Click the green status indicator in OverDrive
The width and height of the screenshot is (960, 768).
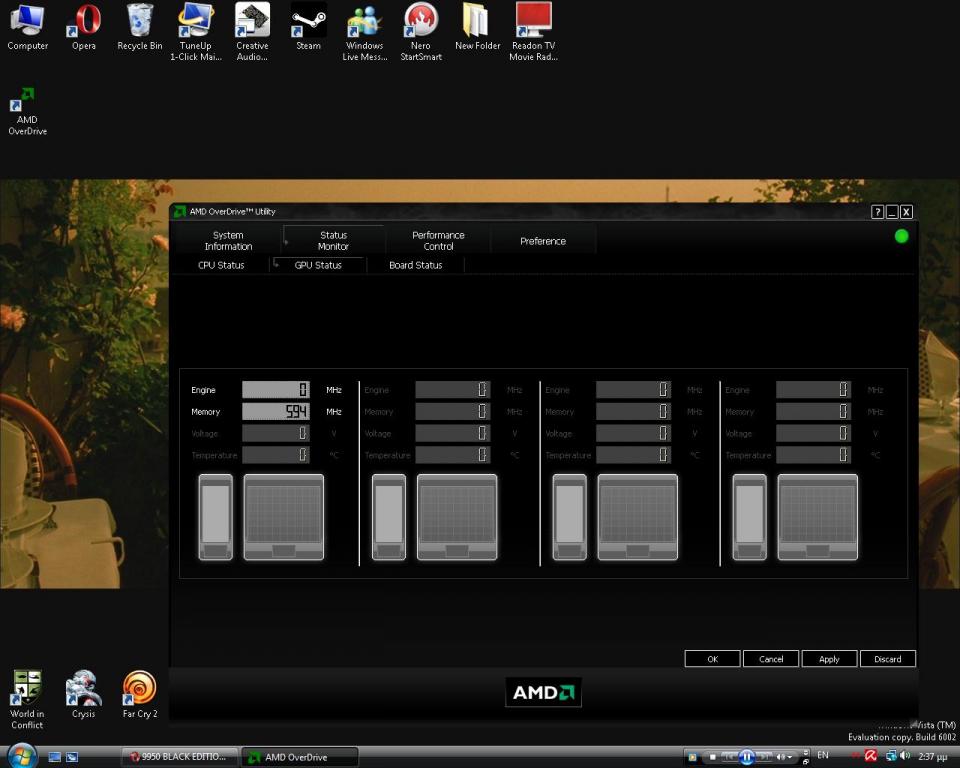[901, 236]
